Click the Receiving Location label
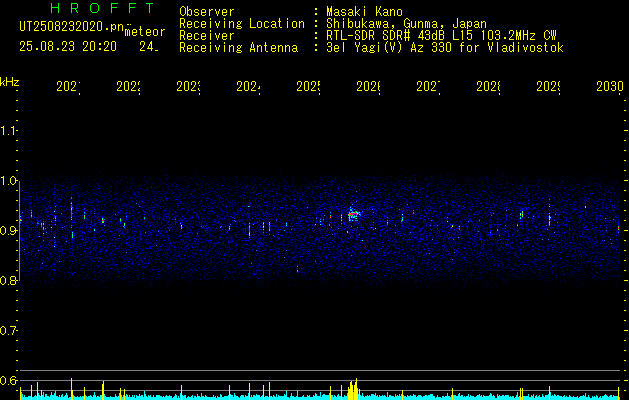This screenshot has height=400, width=629. pyautogui.click(x=242, y=24)
